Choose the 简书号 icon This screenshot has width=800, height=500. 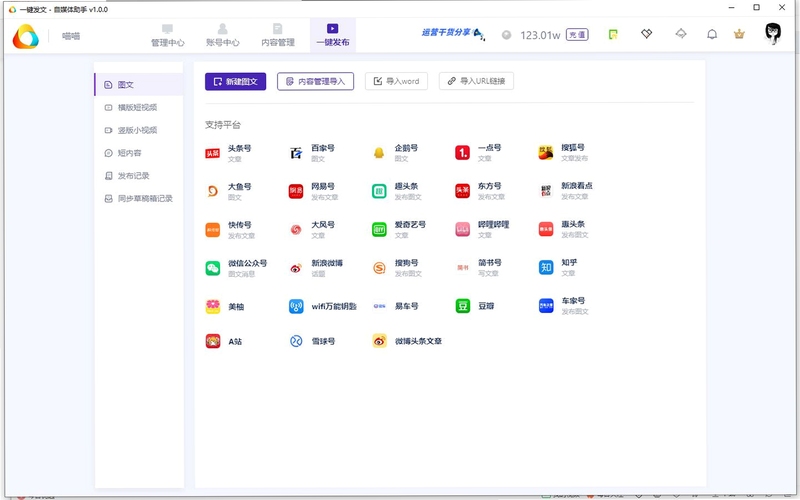pyautogui.click(x=462, y=267)
